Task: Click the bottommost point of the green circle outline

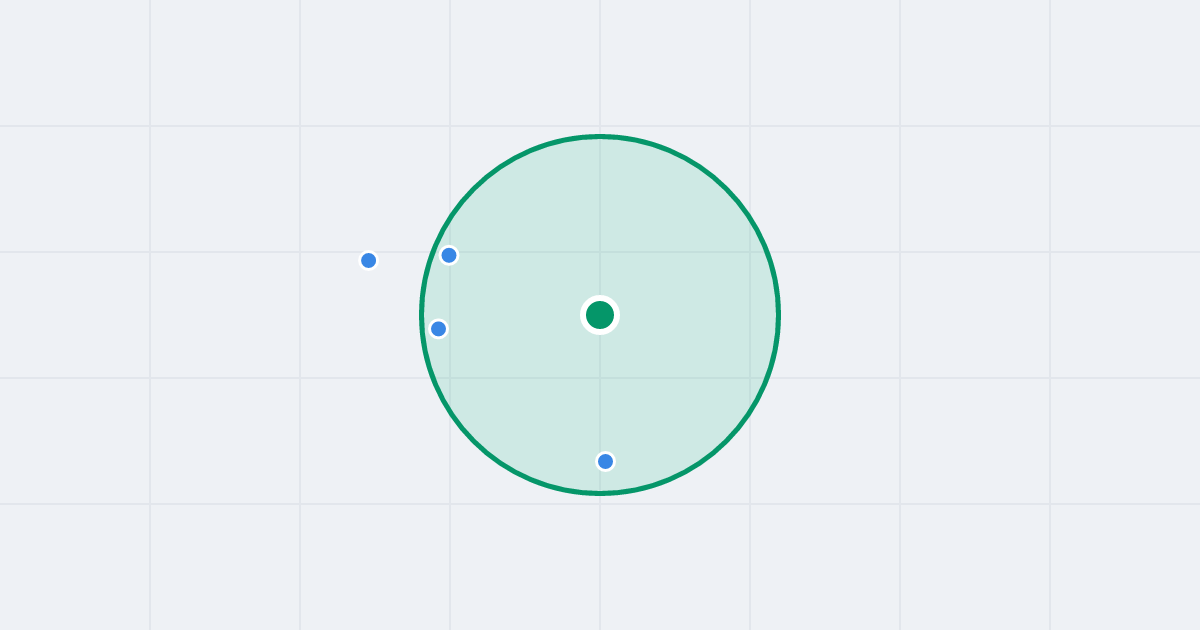Action: [600, 492]
